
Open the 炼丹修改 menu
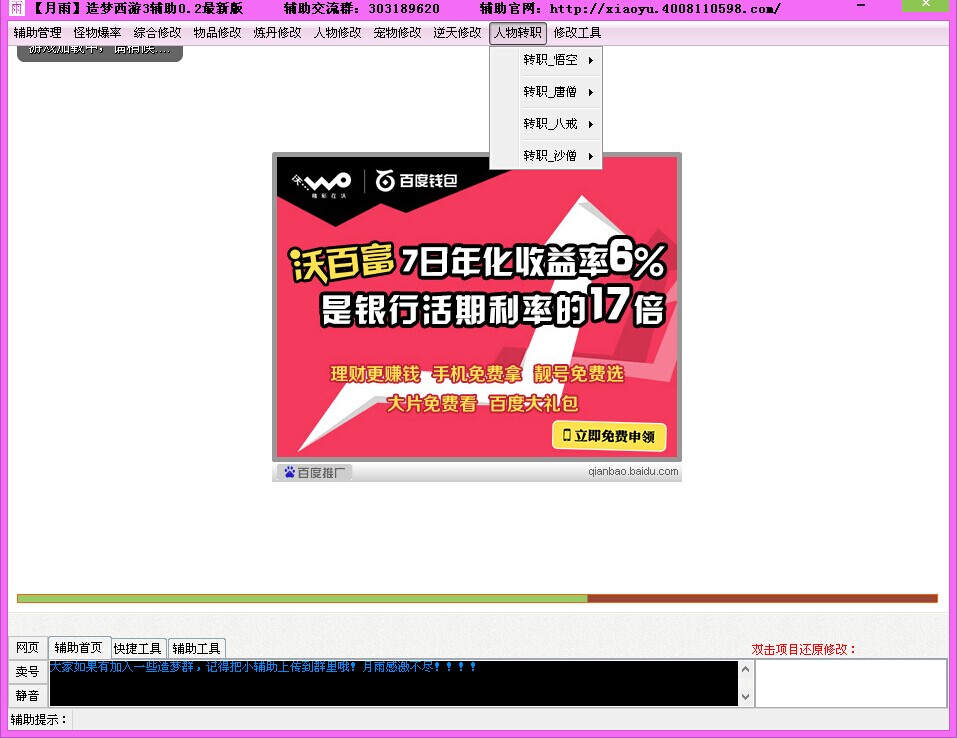277,33
